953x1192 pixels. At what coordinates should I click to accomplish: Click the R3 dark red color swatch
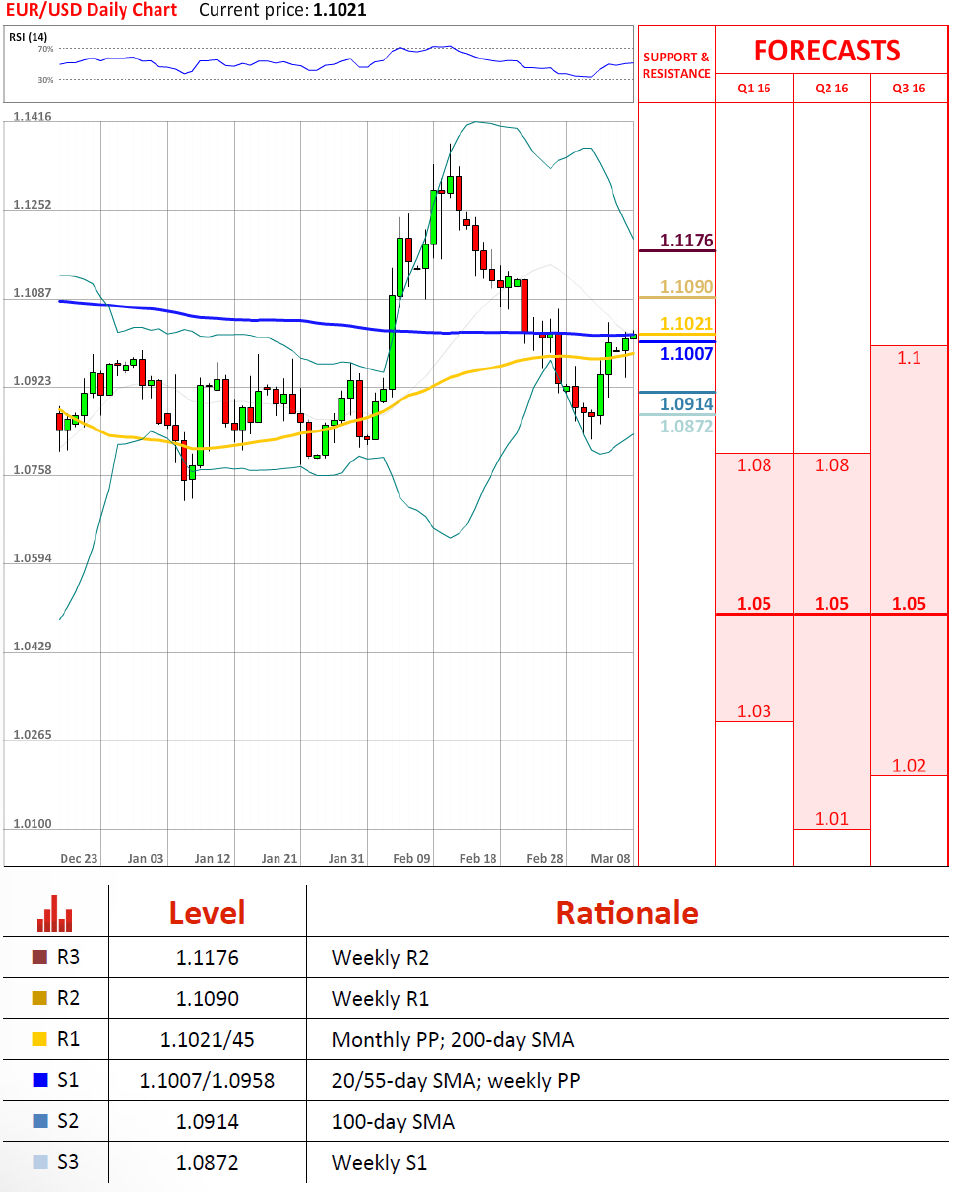[40, 957]
